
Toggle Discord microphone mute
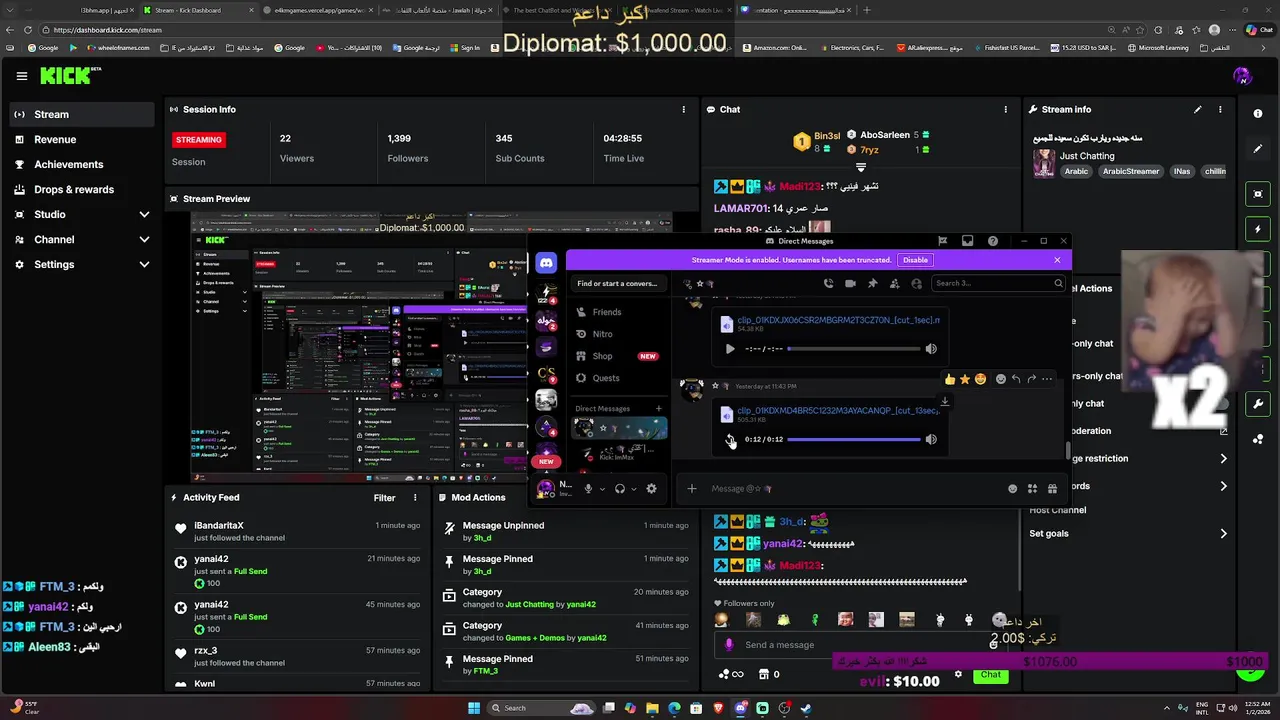pos(588,488)
